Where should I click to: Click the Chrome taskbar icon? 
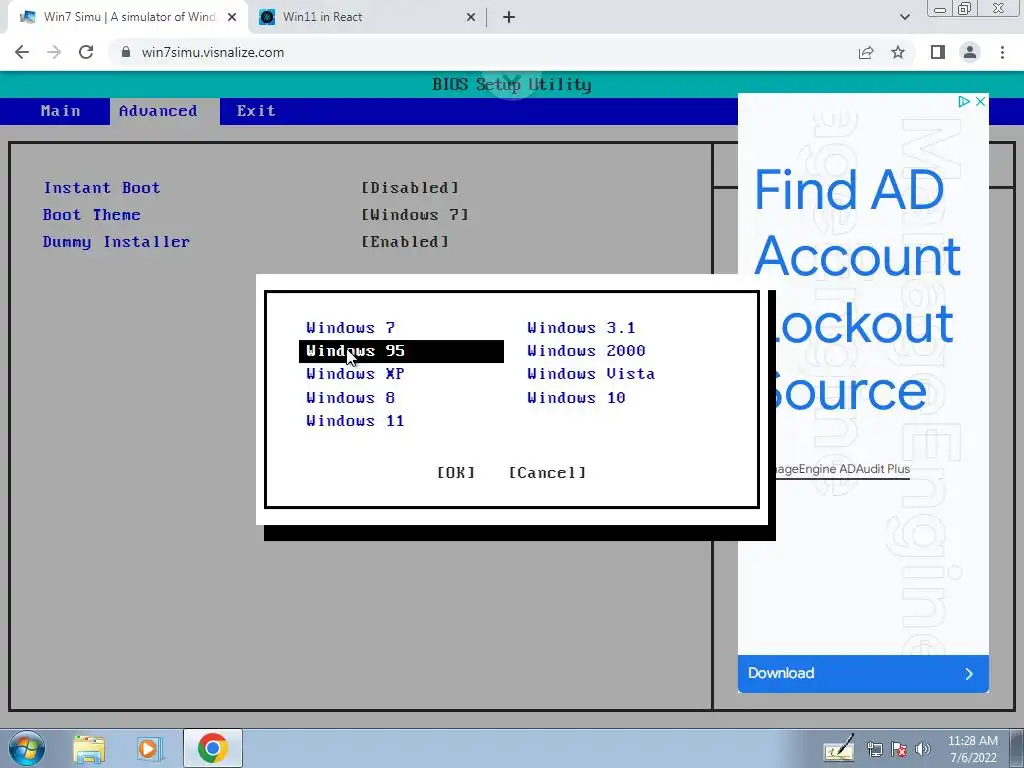tap(213, 748)
